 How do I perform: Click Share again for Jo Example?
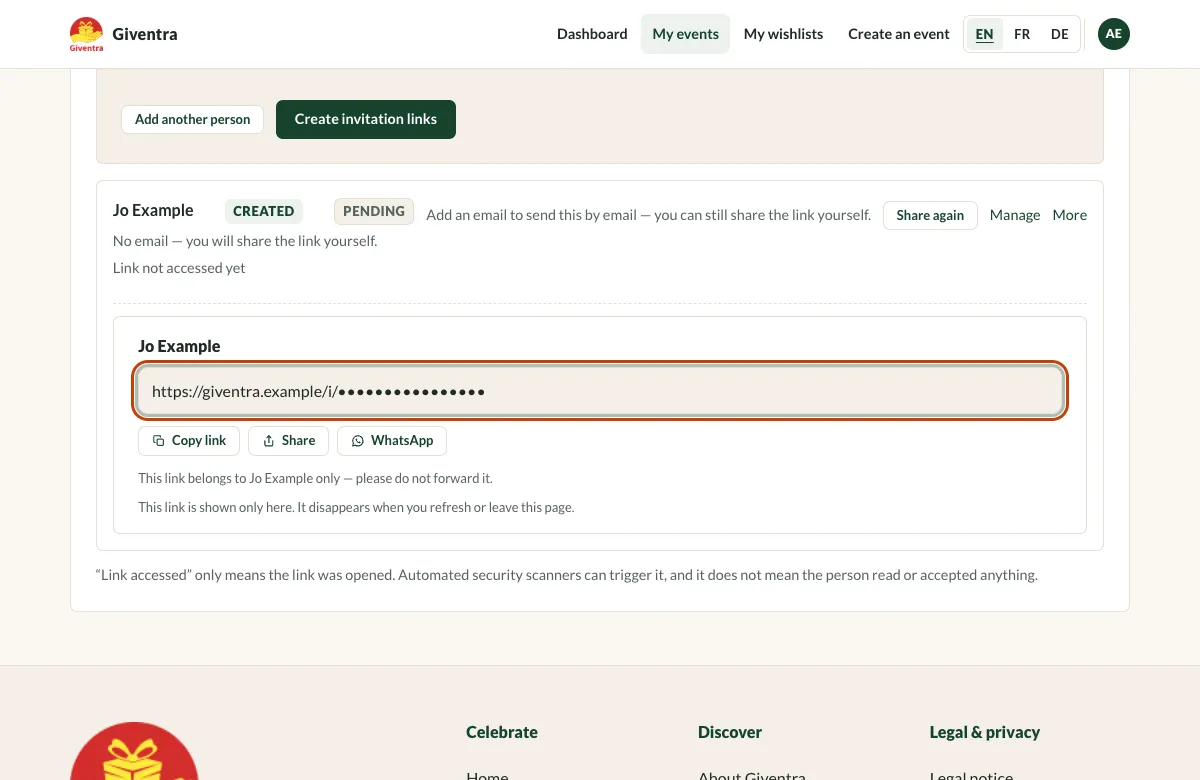[x=930, y=215]
